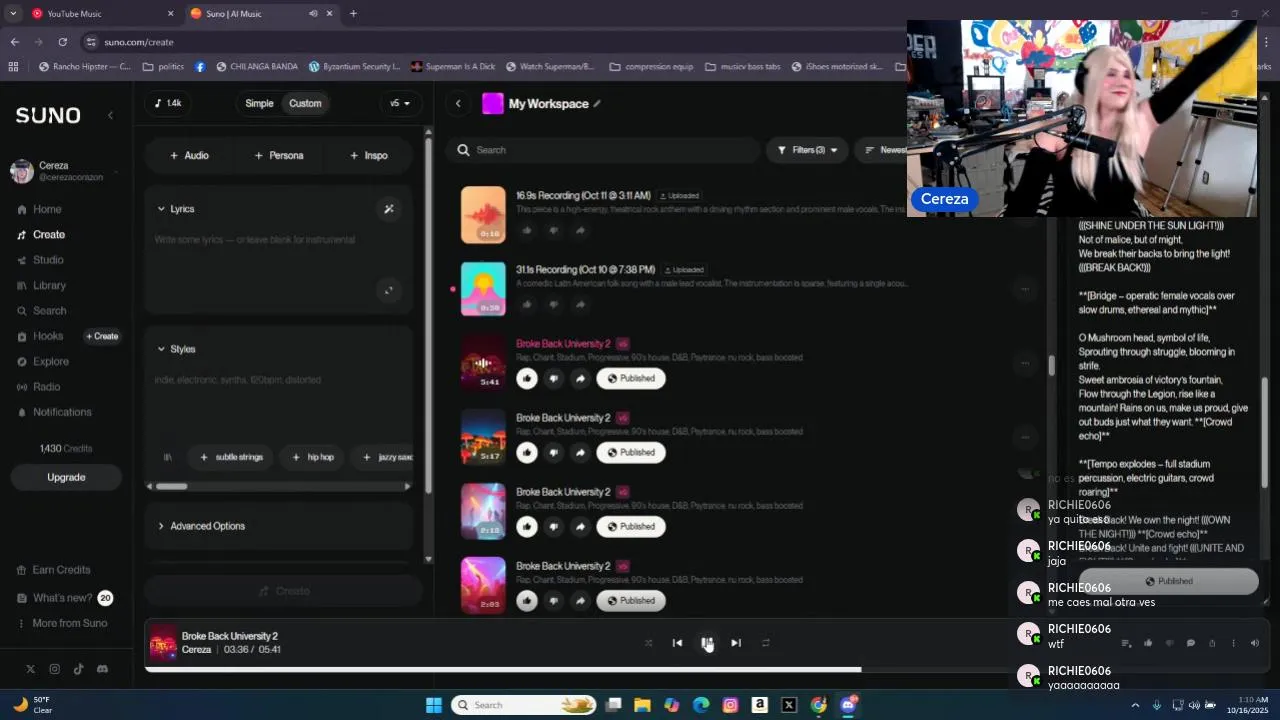The height and width of the screenshot is (720, 1280).
Task: Click the pencil icon to rename My Workspace
Action: 597,104
